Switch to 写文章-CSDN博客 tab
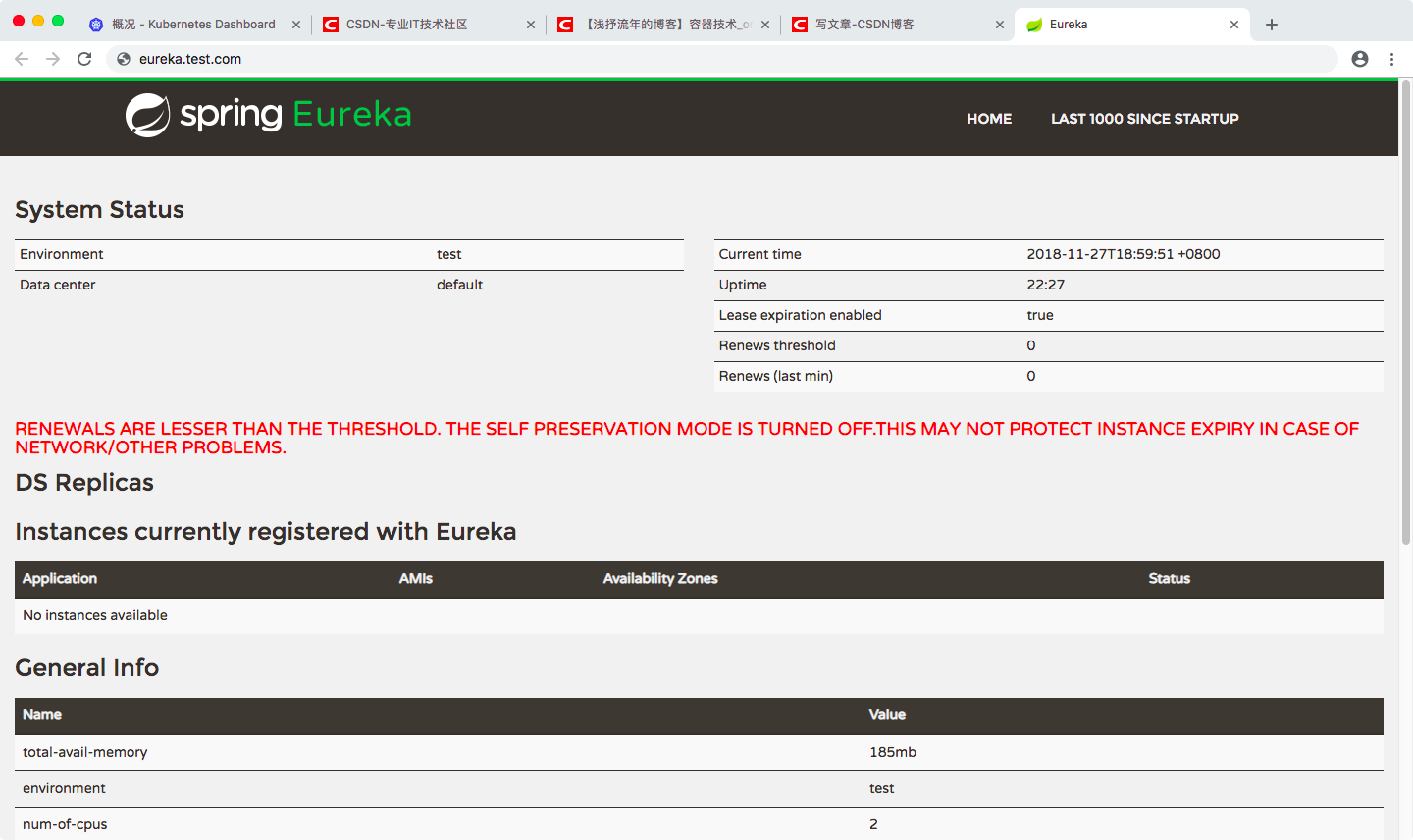This screenshot has width=1413, height=840. (897, 25)
